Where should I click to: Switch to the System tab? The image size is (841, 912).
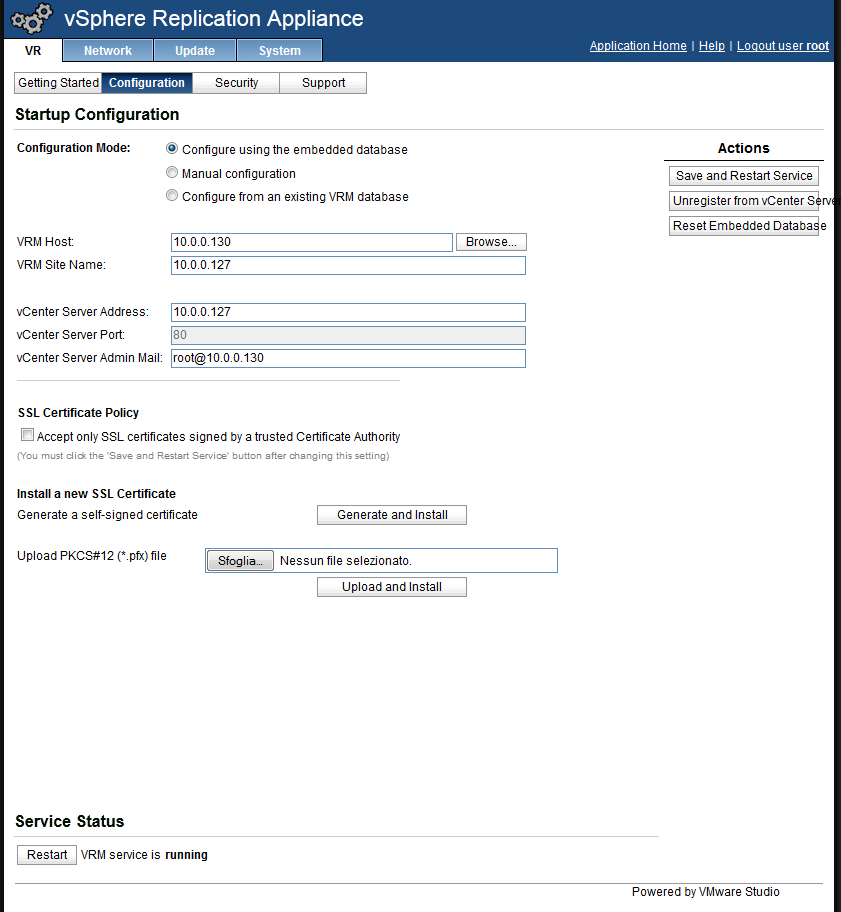(x=278, y=50)
